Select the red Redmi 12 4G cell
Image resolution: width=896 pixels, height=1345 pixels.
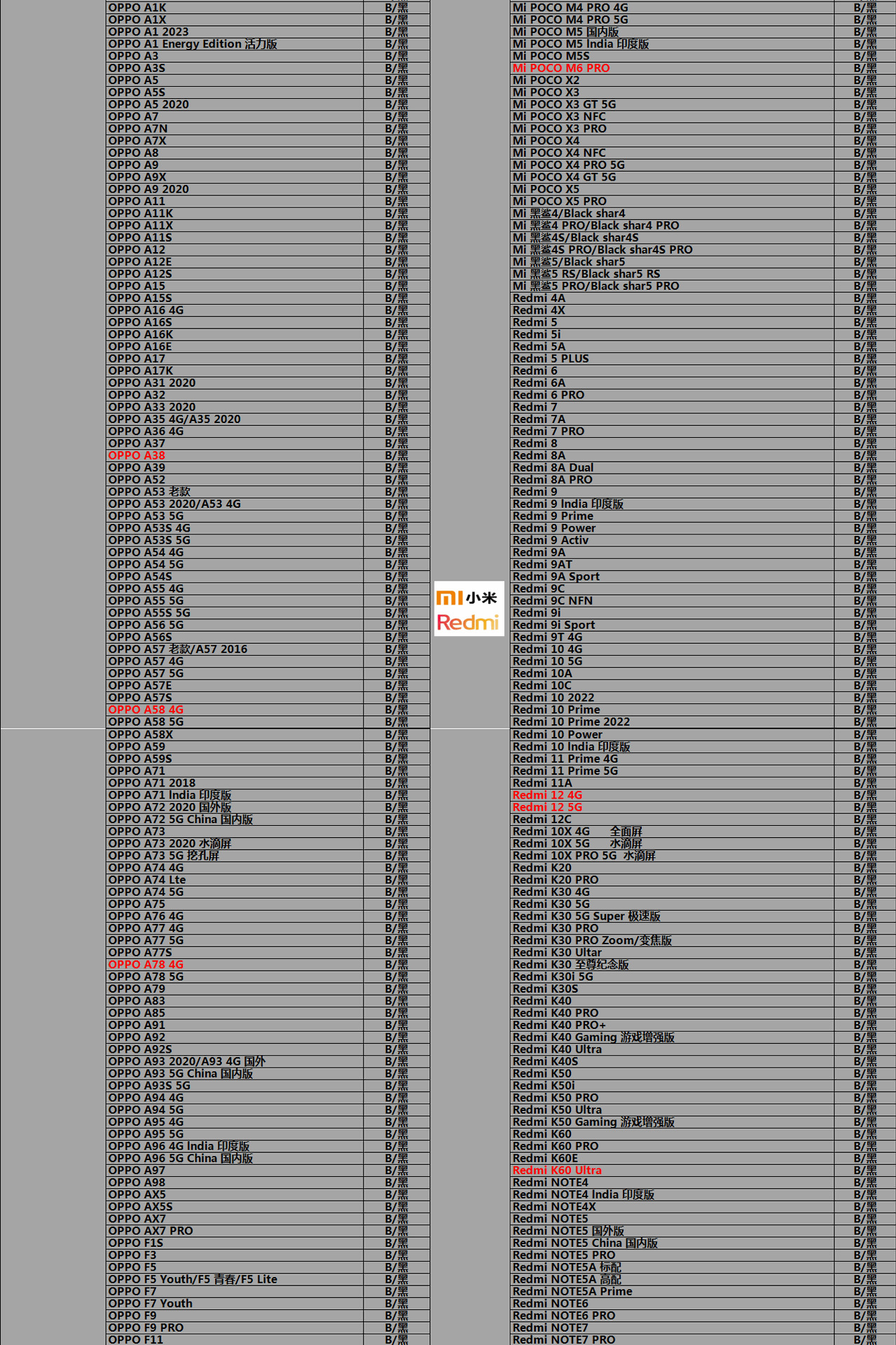click(672, 795)
